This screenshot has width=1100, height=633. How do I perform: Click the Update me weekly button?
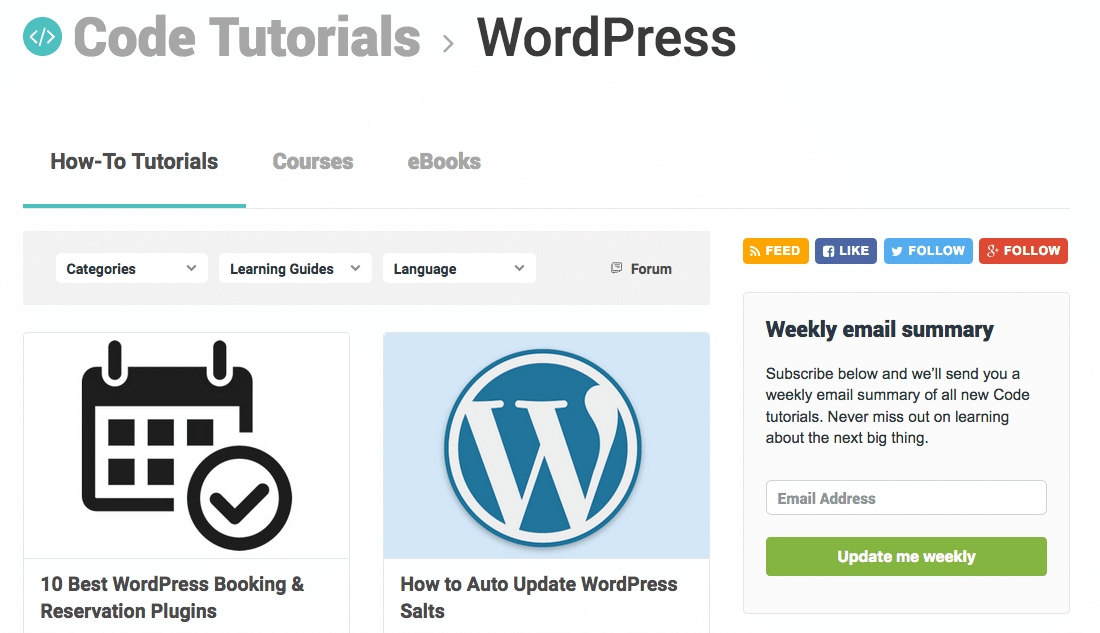(906, 557)
